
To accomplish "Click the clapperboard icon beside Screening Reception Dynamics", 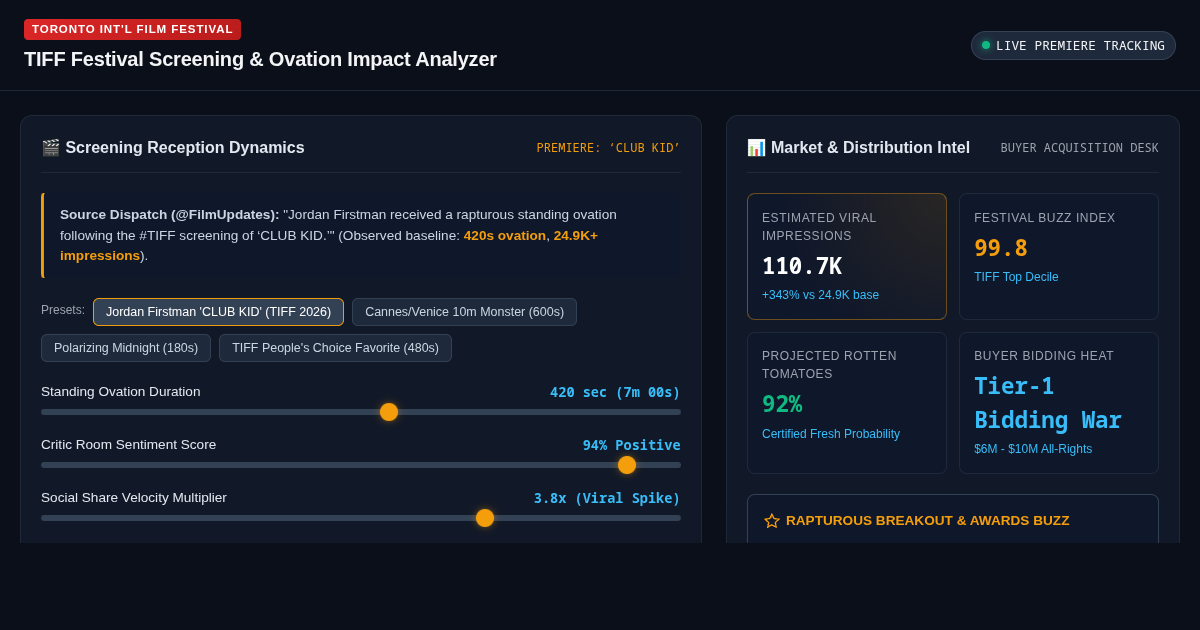I will tap(51, 148).
